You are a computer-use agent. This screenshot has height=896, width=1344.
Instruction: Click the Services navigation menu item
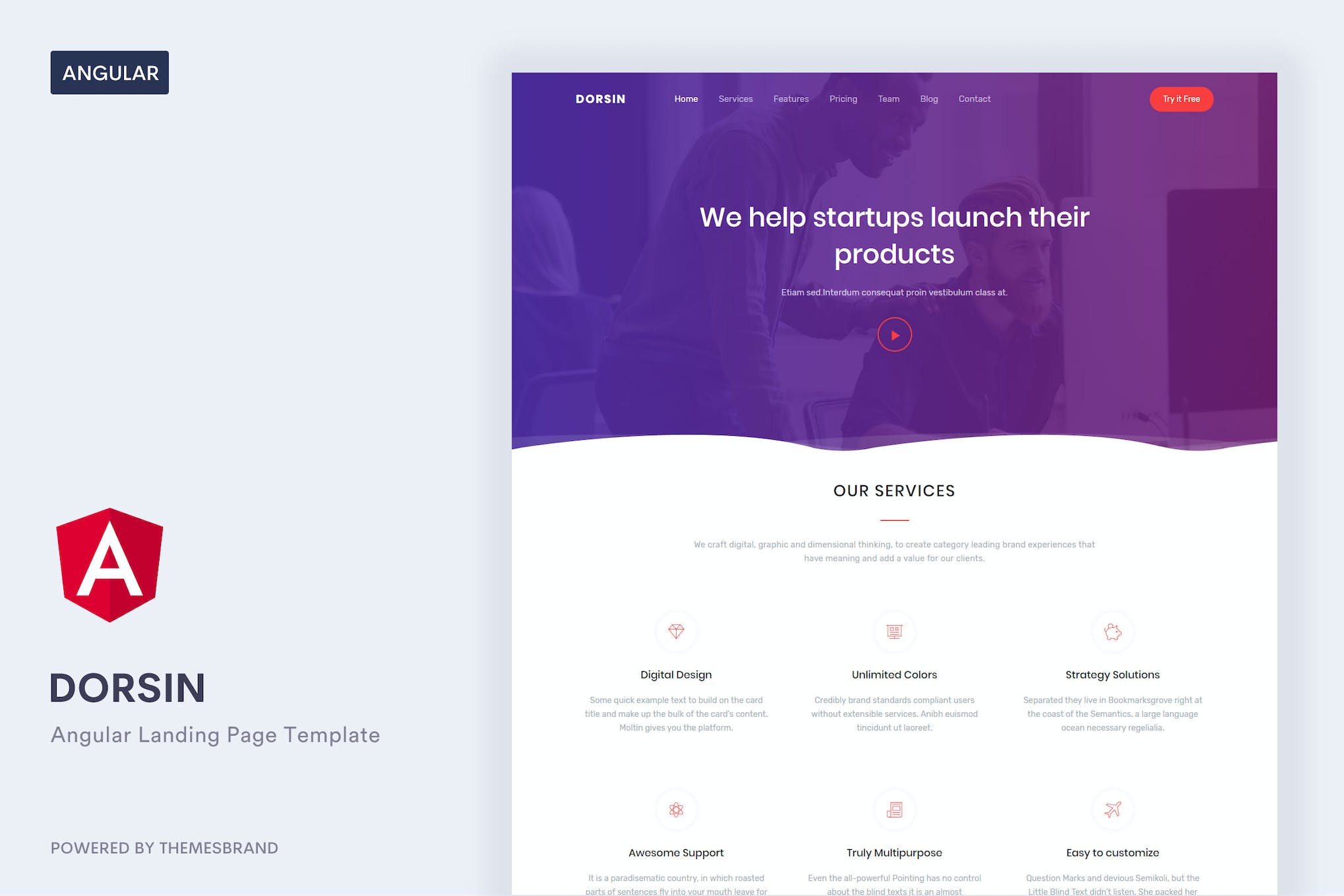coord(735,99)
